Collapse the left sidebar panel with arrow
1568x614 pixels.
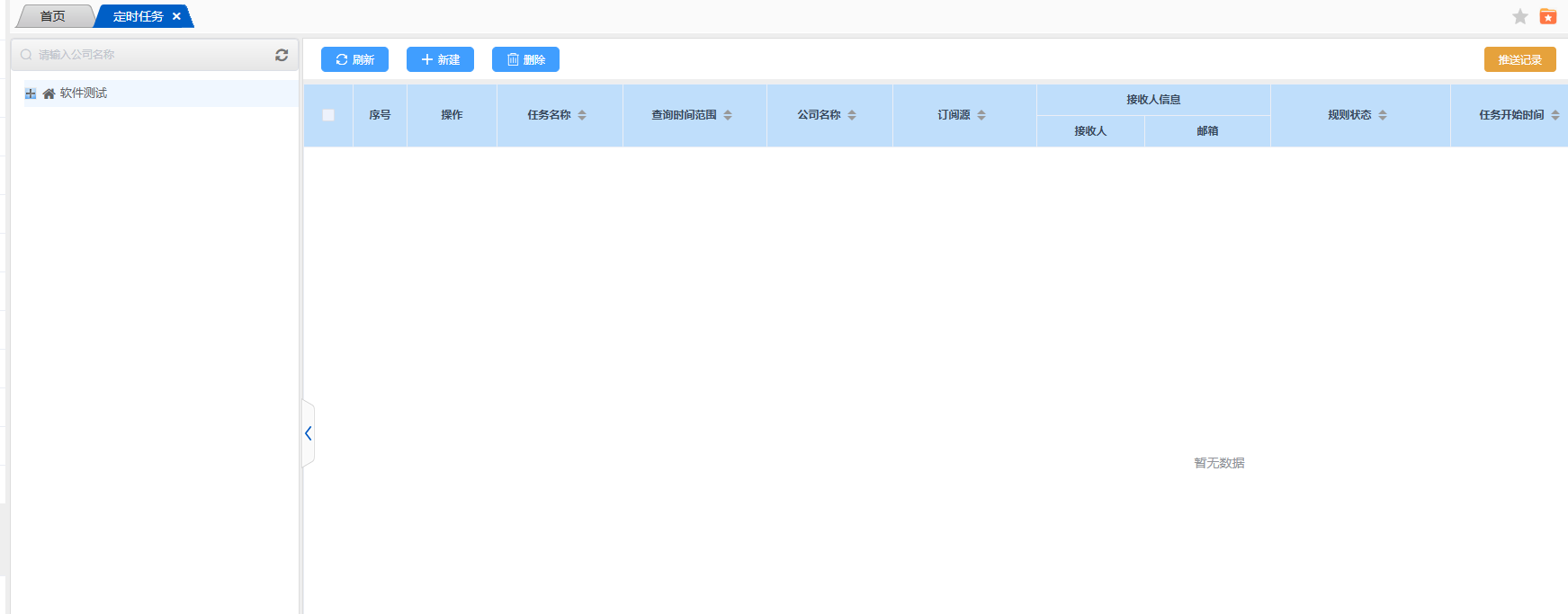[x=308, y=433]
